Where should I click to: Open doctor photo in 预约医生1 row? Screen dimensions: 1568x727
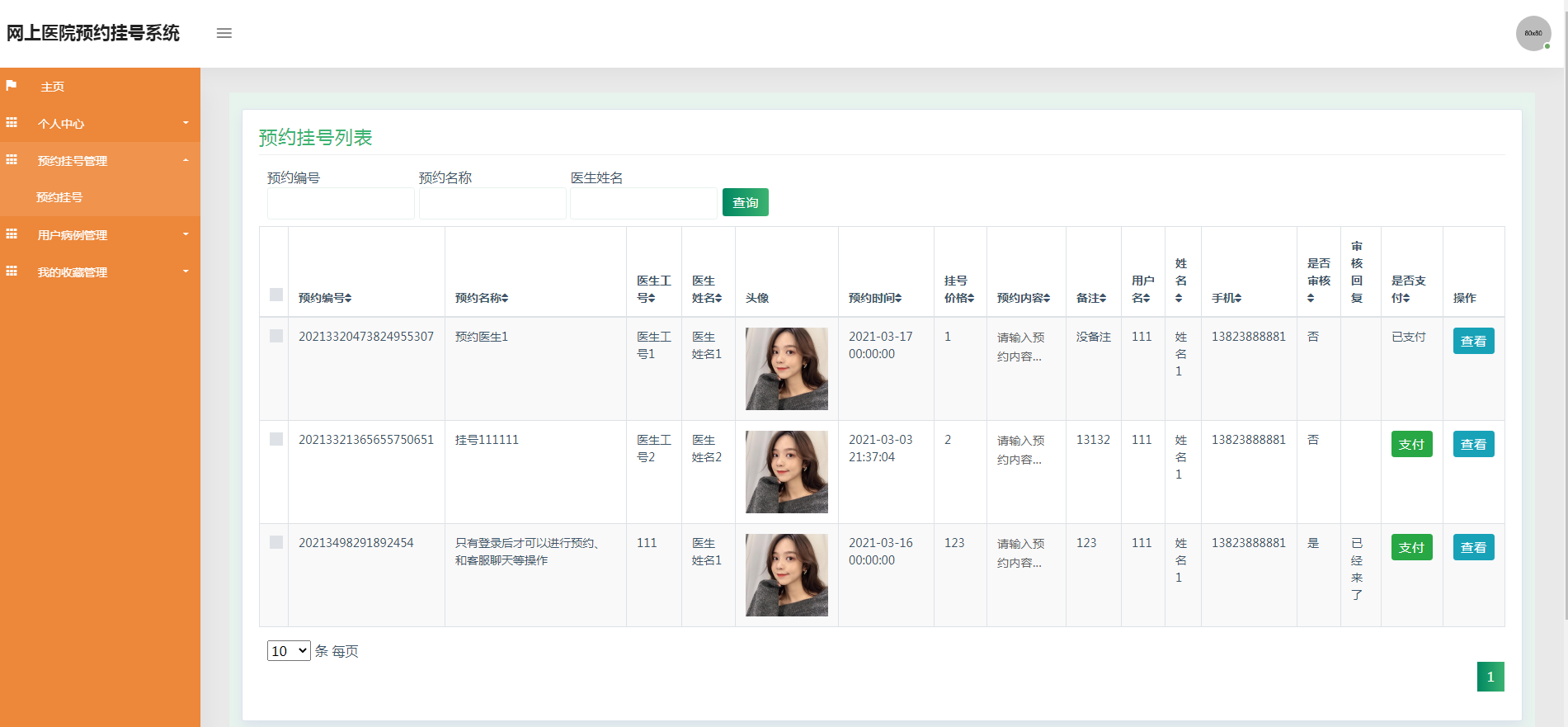pyautogui.click(x=787, y=369)
